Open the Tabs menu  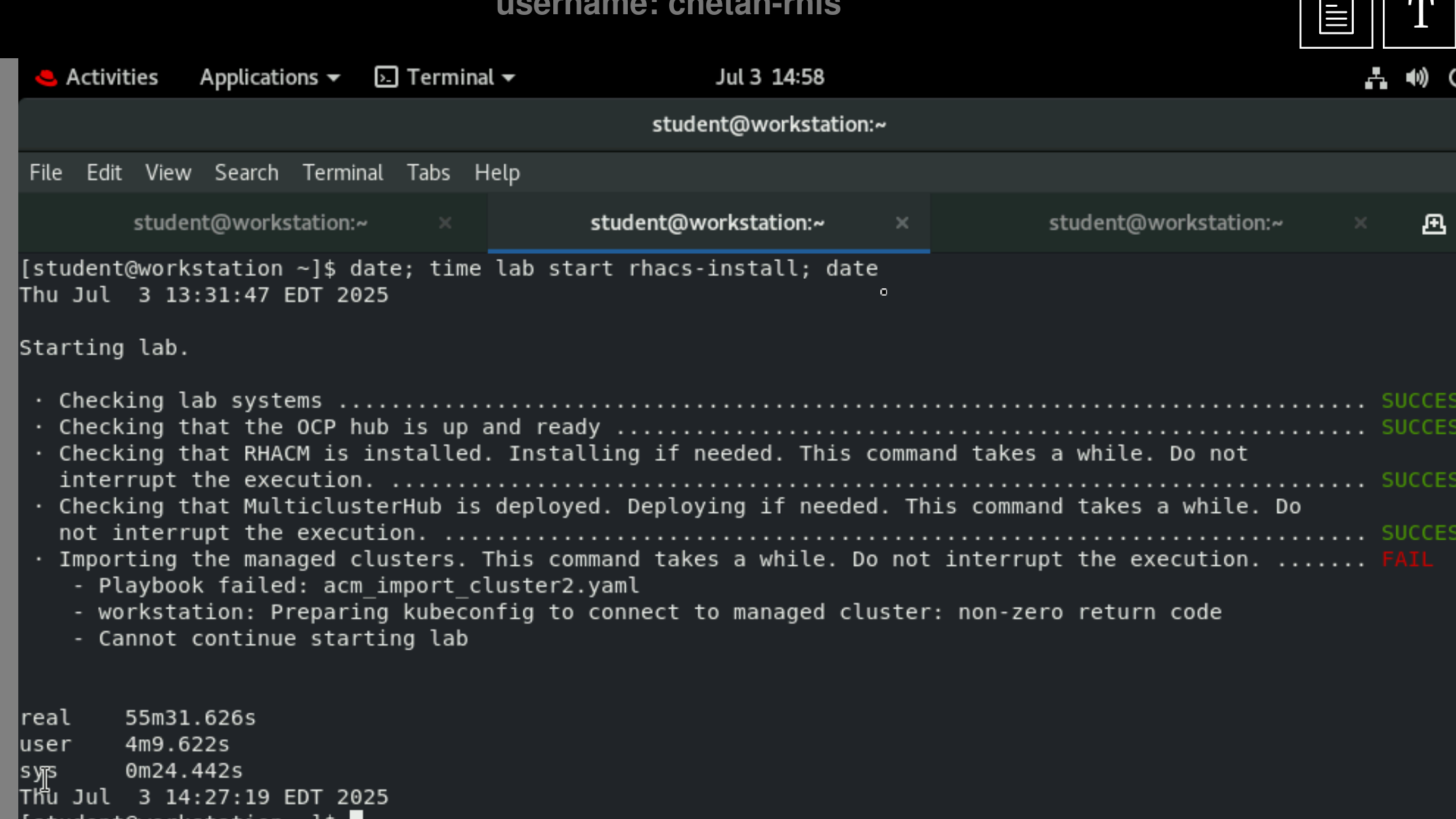click(x=428, y=173)
